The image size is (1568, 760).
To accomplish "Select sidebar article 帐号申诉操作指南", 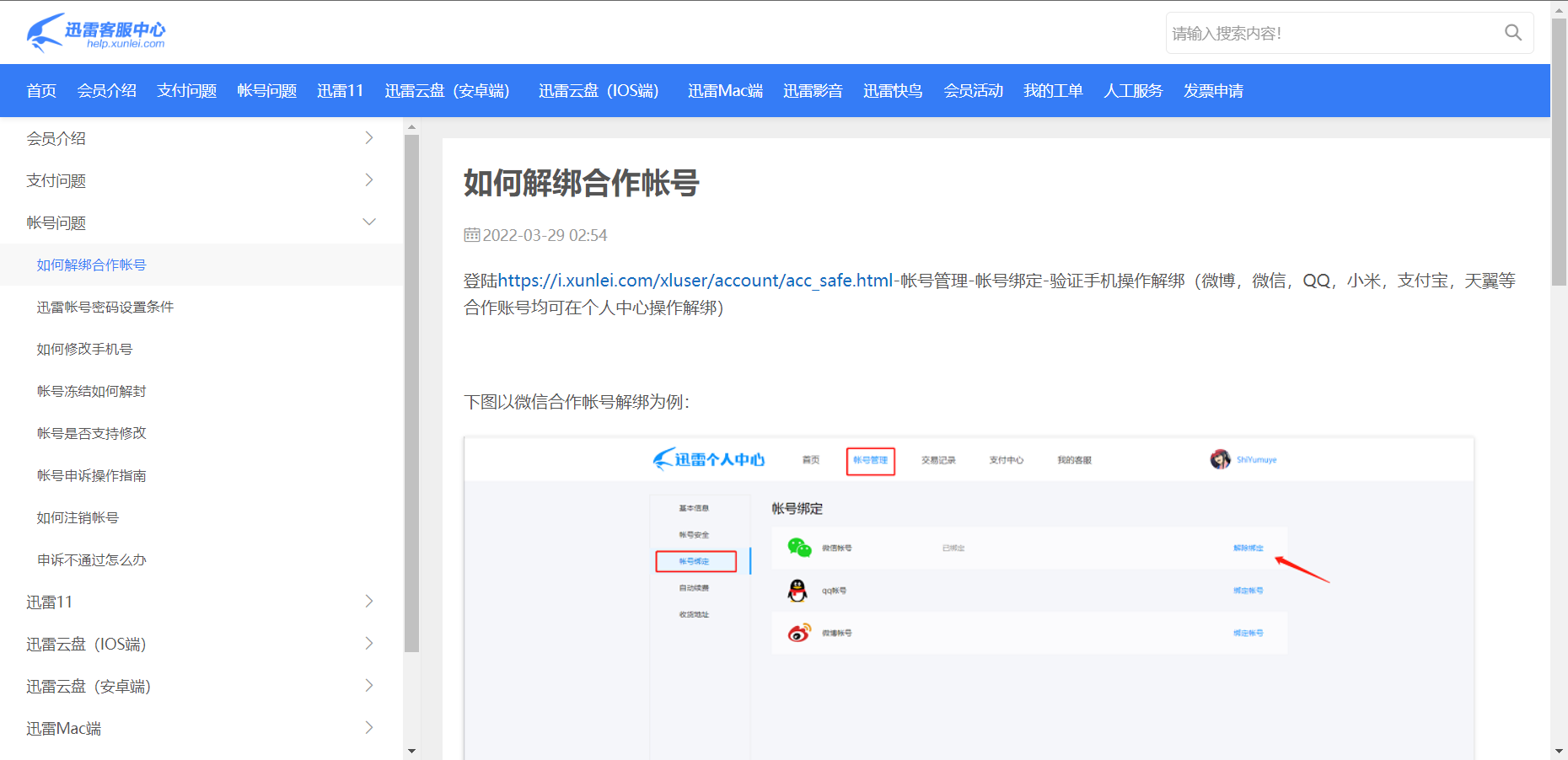I will pyautogui.click(x=91, y=475).
